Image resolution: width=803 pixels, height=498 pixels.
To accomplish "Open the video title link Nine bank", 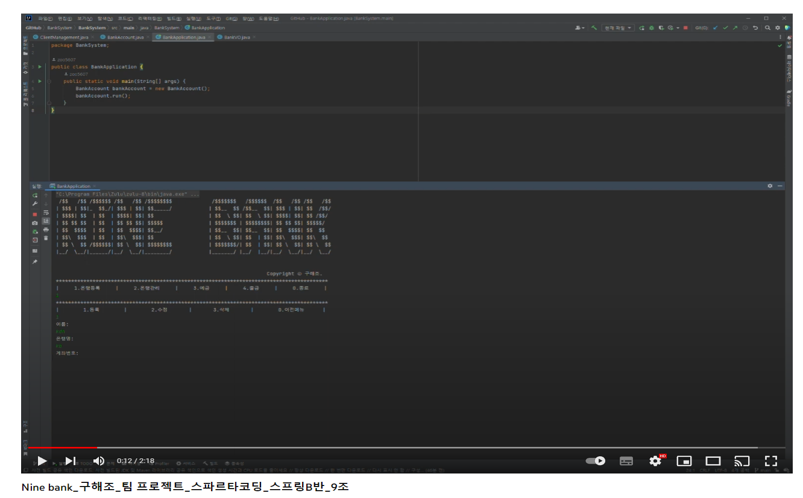I will click(185, 487).
